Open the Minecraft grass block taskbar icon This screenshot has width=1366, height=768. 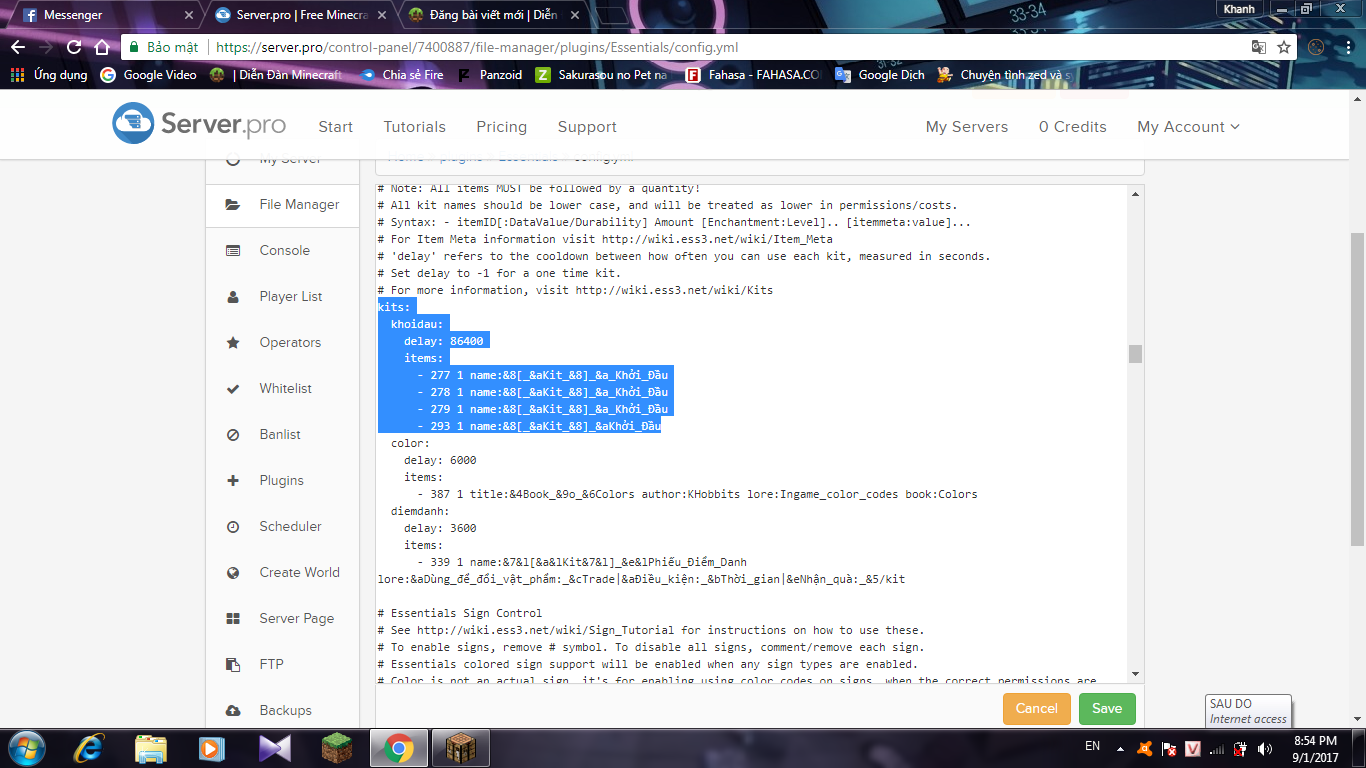coord(336,748)
